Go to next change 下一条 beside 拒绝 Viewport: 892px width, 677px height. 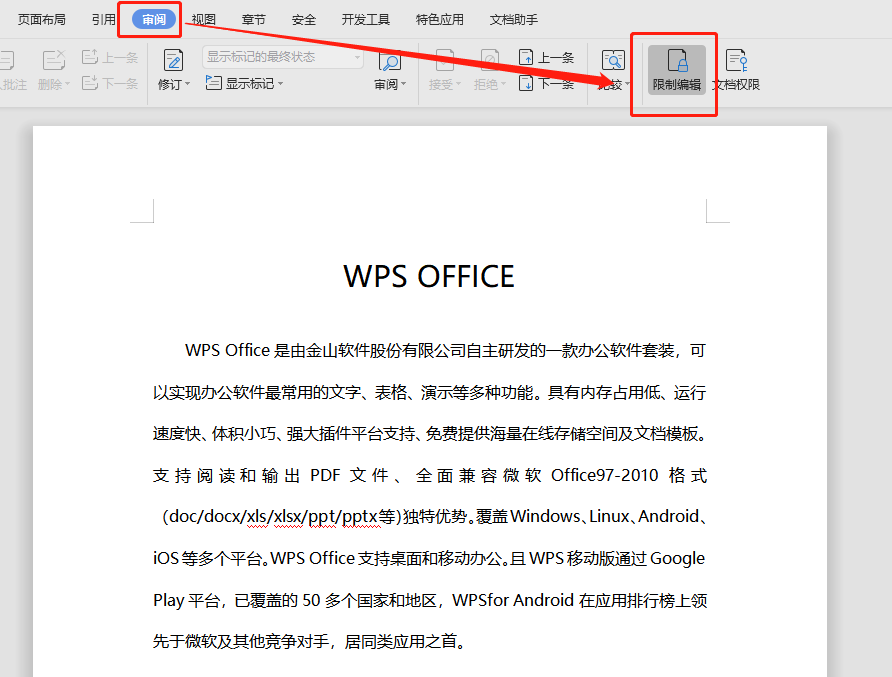click(547, 84)
